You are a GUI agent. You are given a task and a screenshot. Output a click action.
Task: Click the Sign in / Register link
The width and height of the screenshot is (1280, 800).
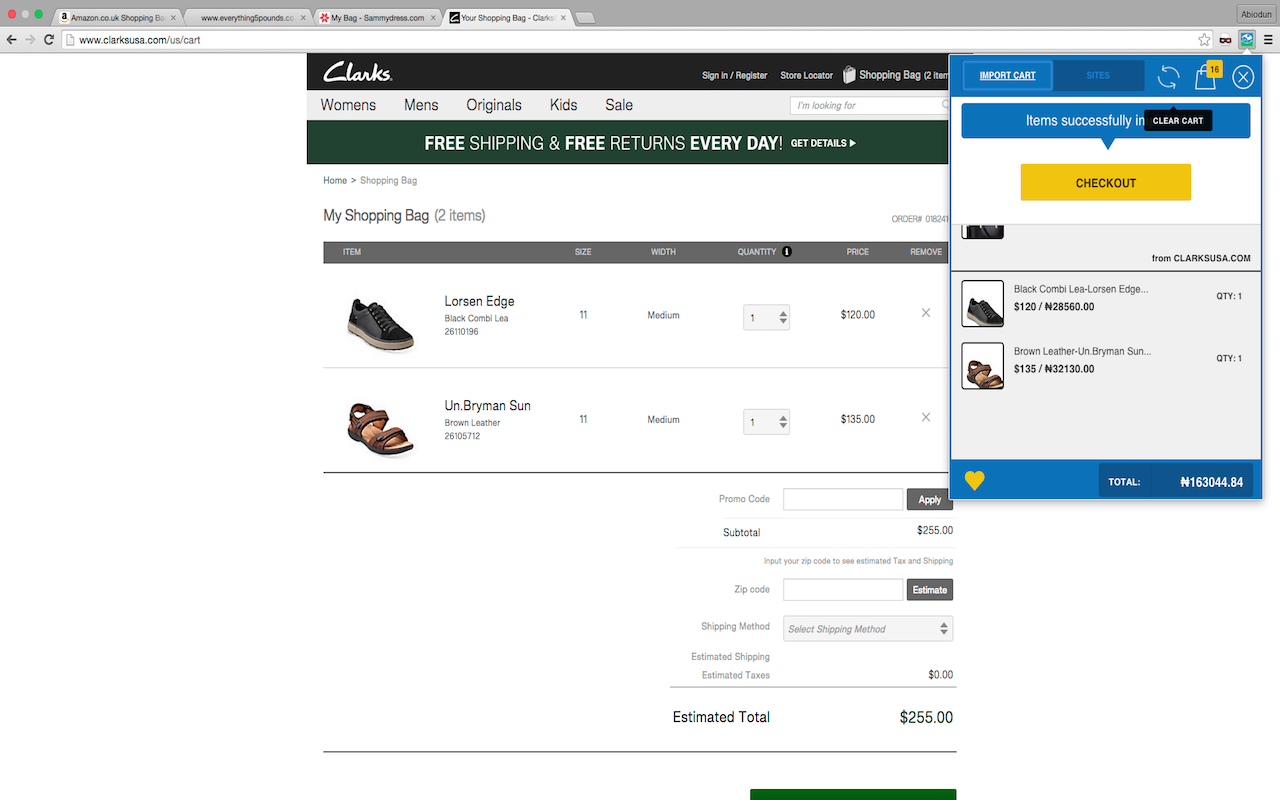[x=735, y=76]
